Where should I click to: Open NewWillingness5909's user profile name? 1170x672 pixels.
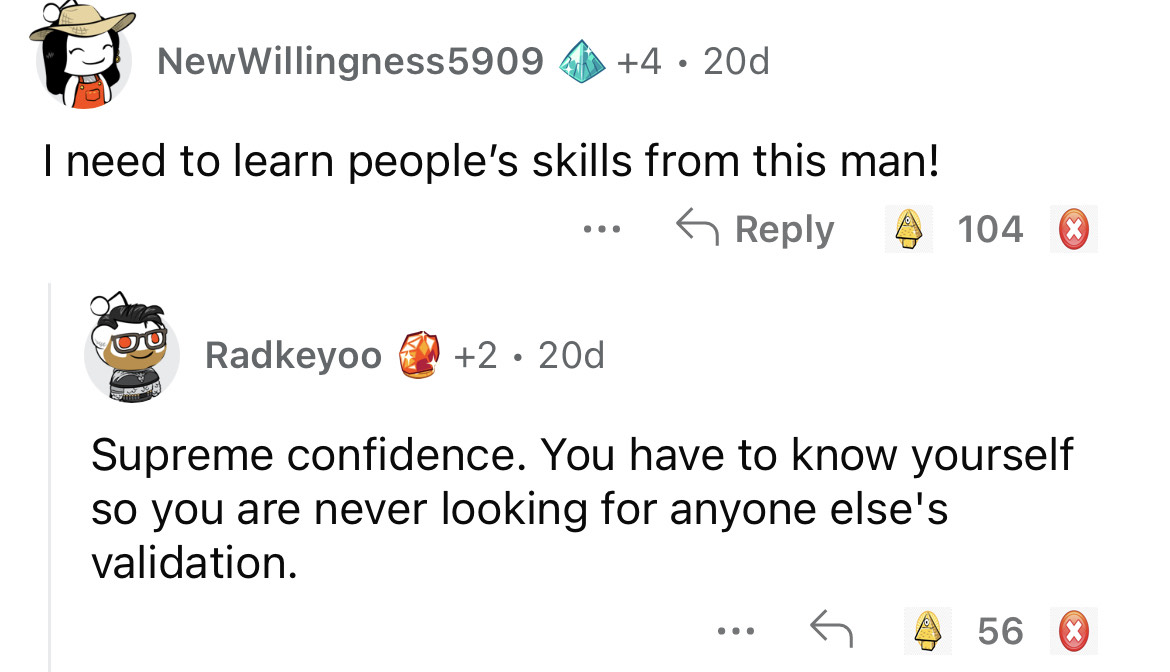(x=350, y=62)
